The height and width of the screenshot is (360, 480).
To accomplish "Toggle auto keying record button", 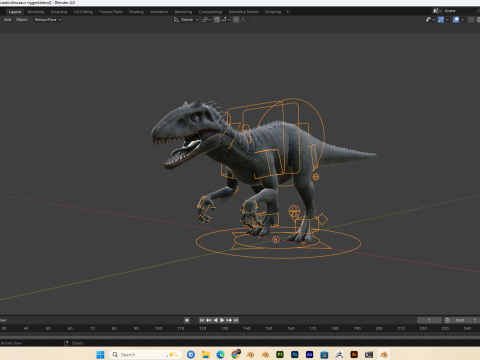I will coord(187,320).
